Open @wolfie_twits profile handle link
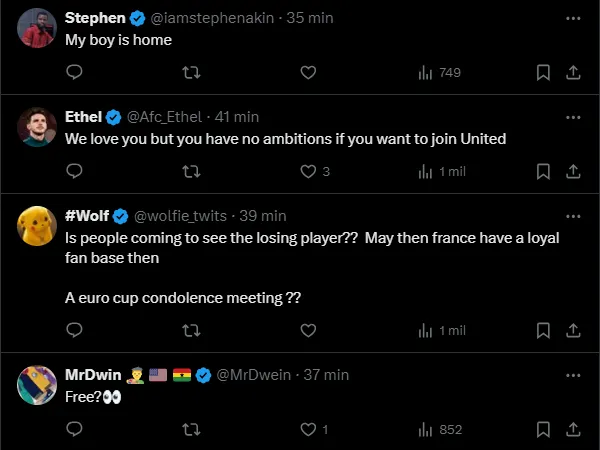Image resolution: width=600 pixels, height=450 pixels. click(181, 216)
